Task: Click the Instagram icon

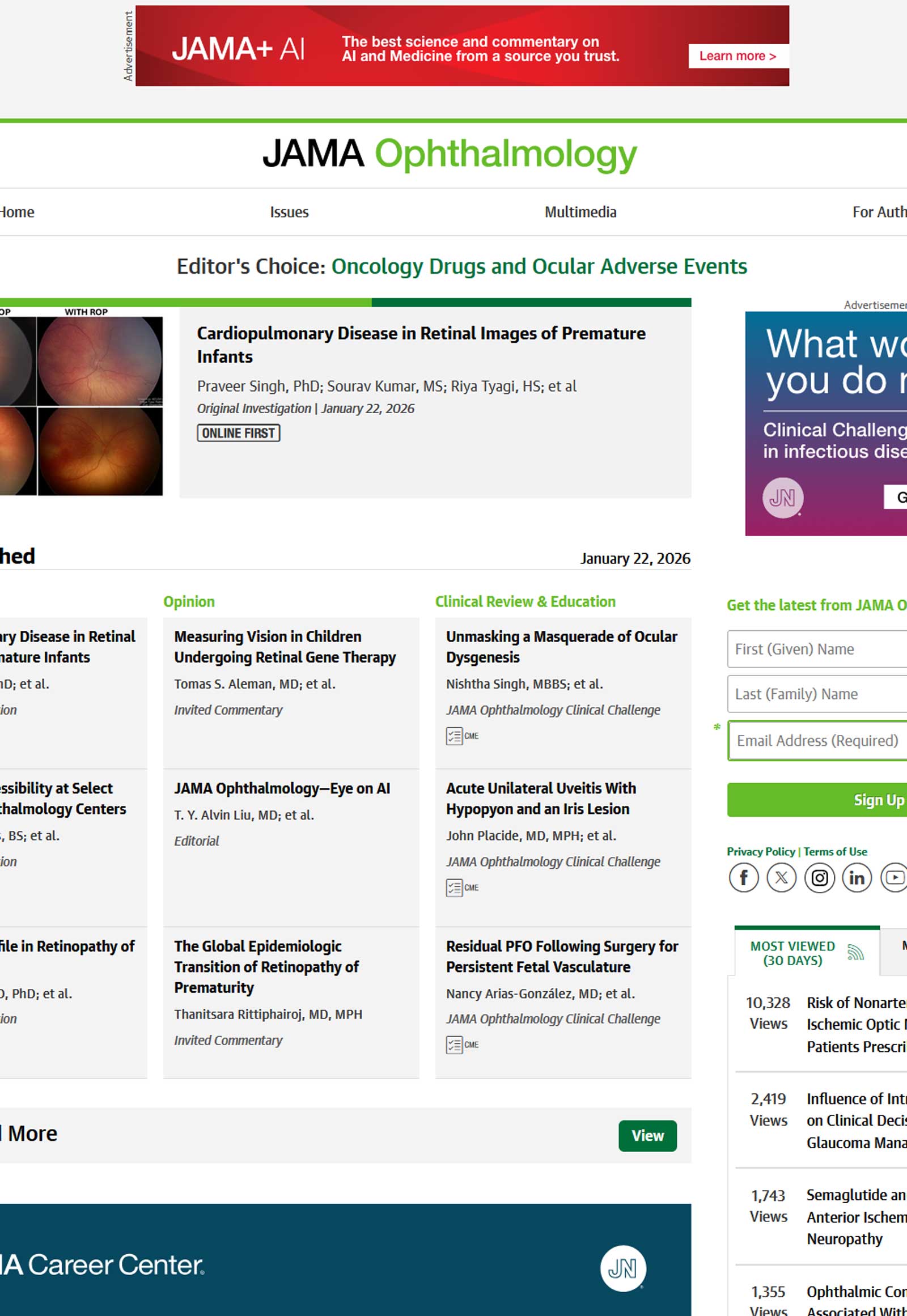Action: pyautogui.click(x=819, y=878)
